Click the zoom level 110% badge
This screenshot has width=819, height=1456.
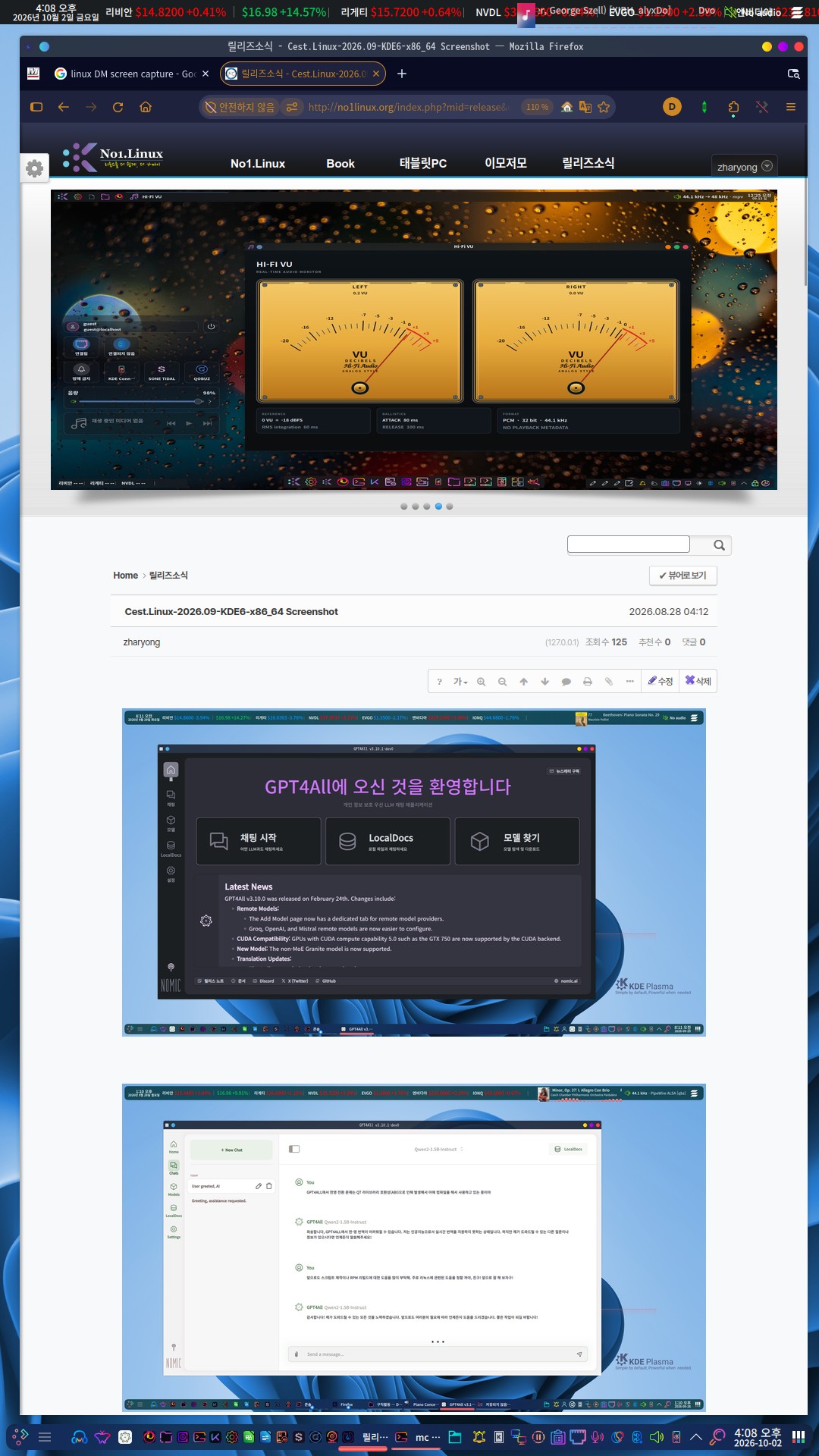tap(538, 107)
